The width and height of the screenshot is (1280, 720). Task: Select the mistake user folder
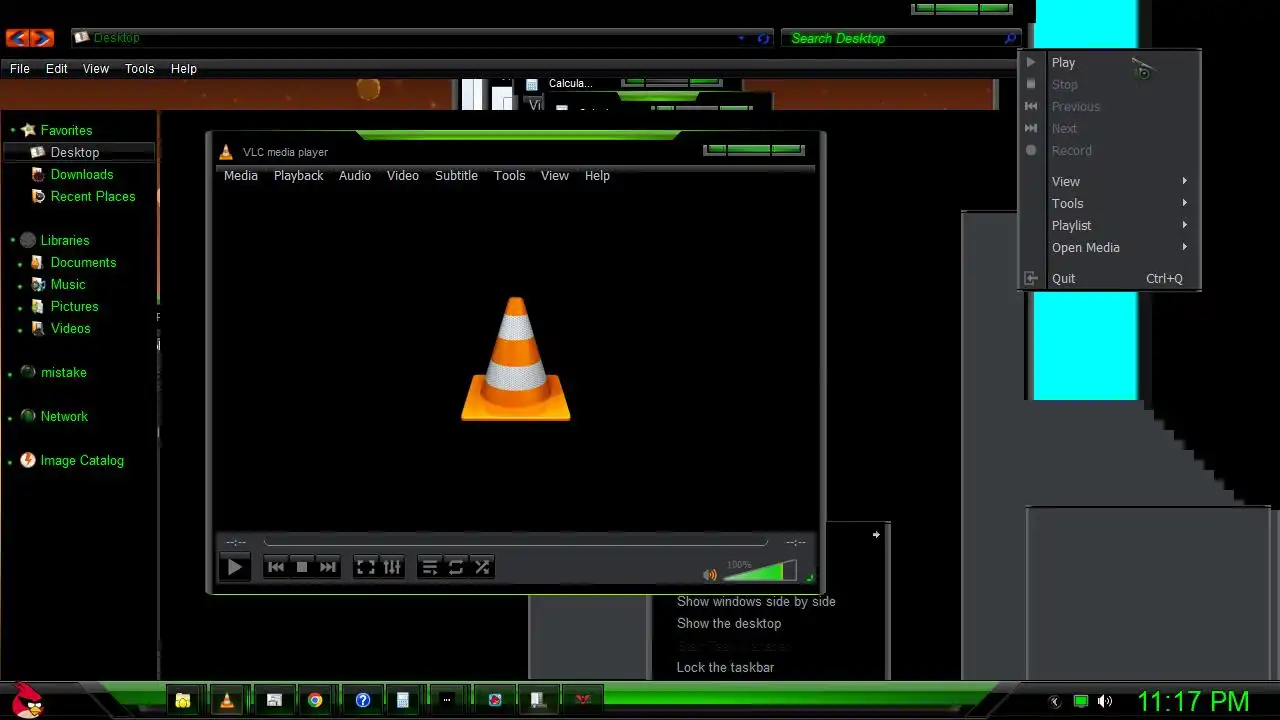[x=64, y=372]
